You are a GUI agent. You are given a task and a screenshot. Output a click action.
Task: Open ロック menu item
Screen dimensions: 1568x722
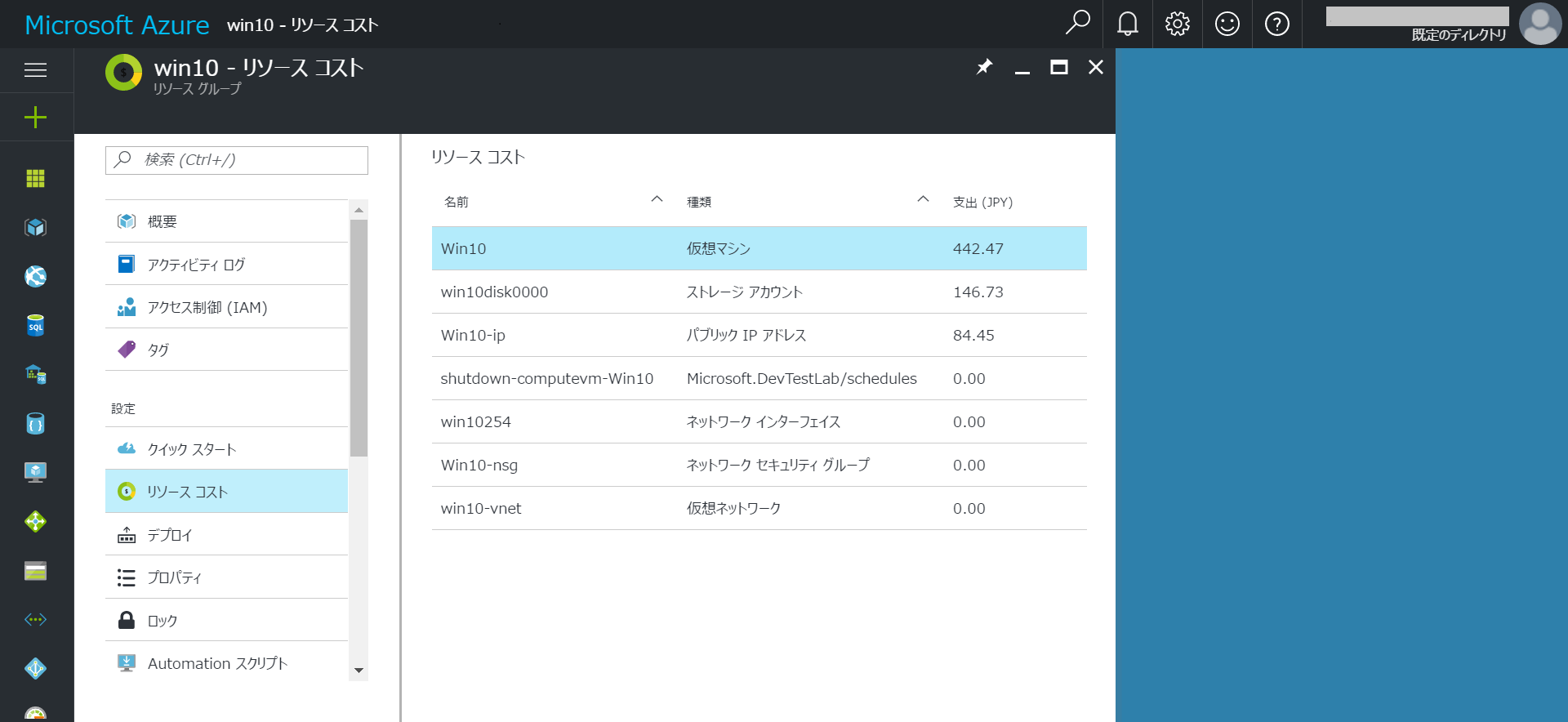point(226,620)
